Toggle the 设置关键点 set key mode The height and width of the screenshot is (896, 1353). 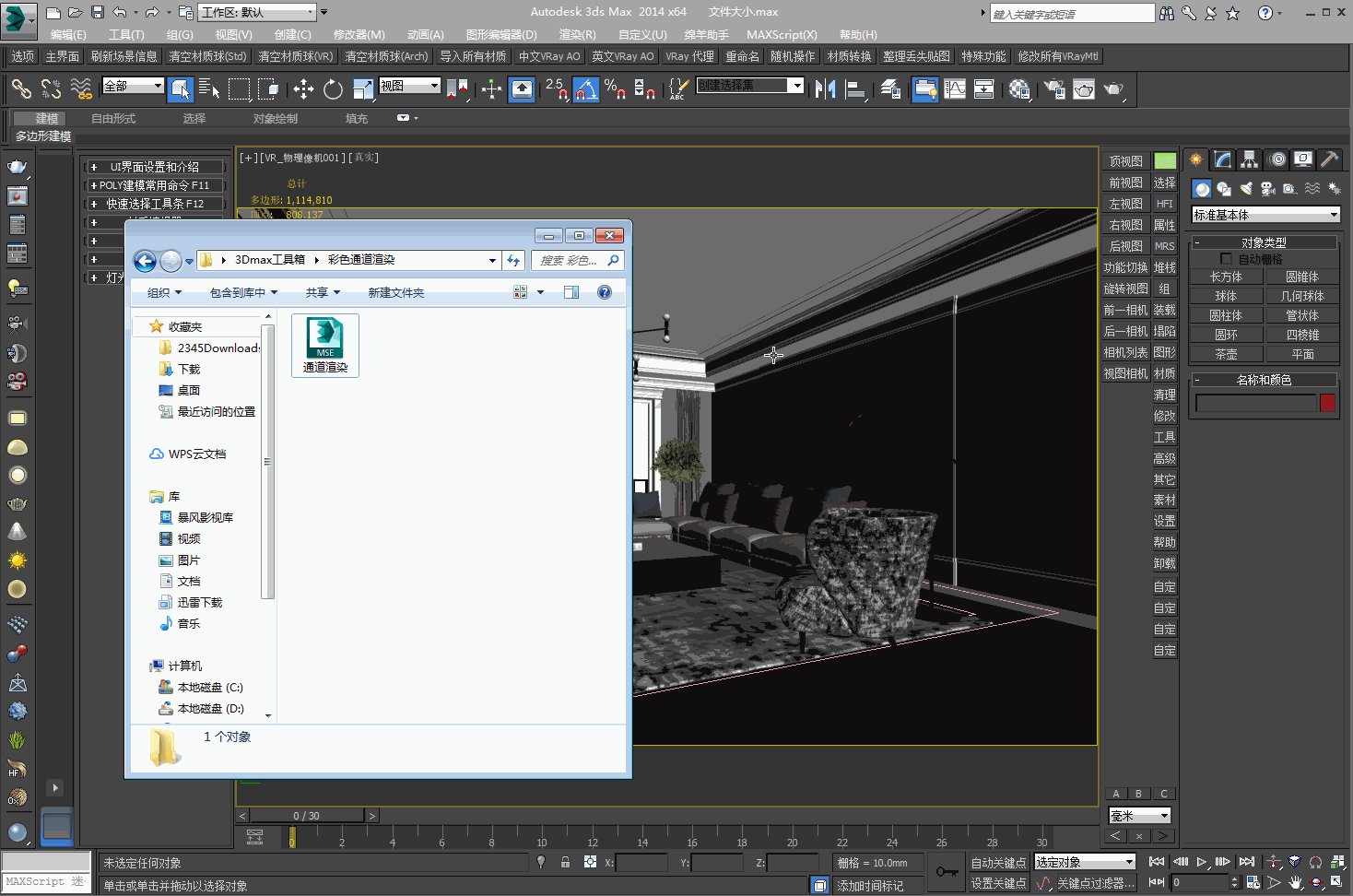(998, 883)
